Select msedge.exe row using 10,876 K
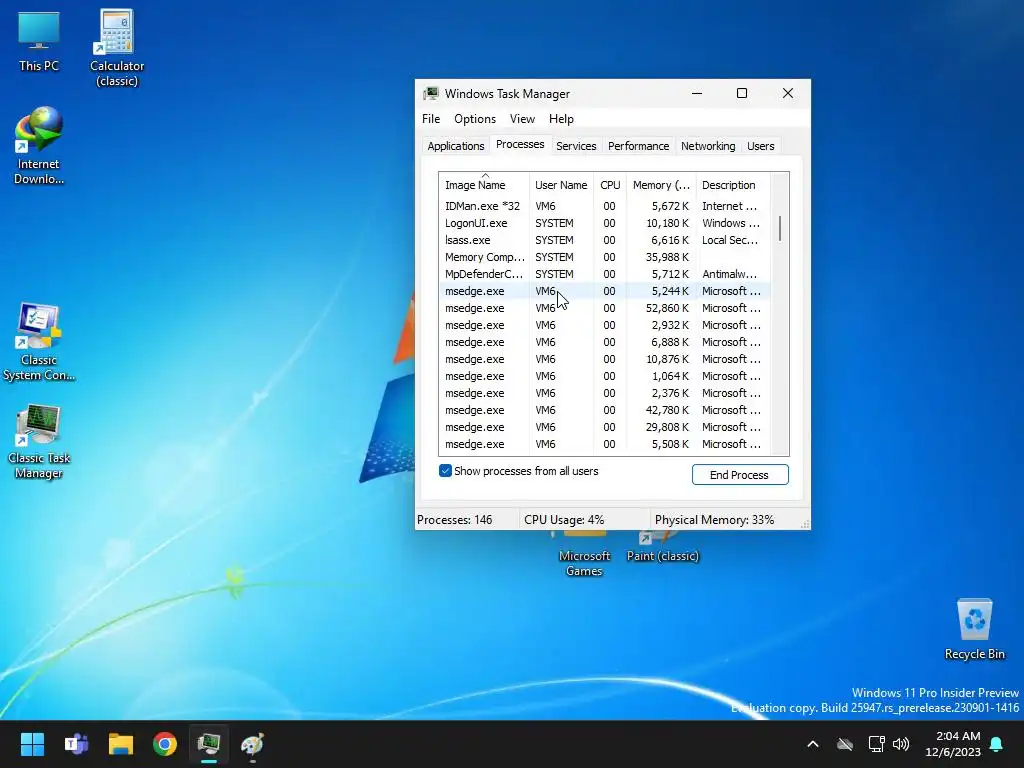The image size is (1024, 768). [x=604, y=359]
